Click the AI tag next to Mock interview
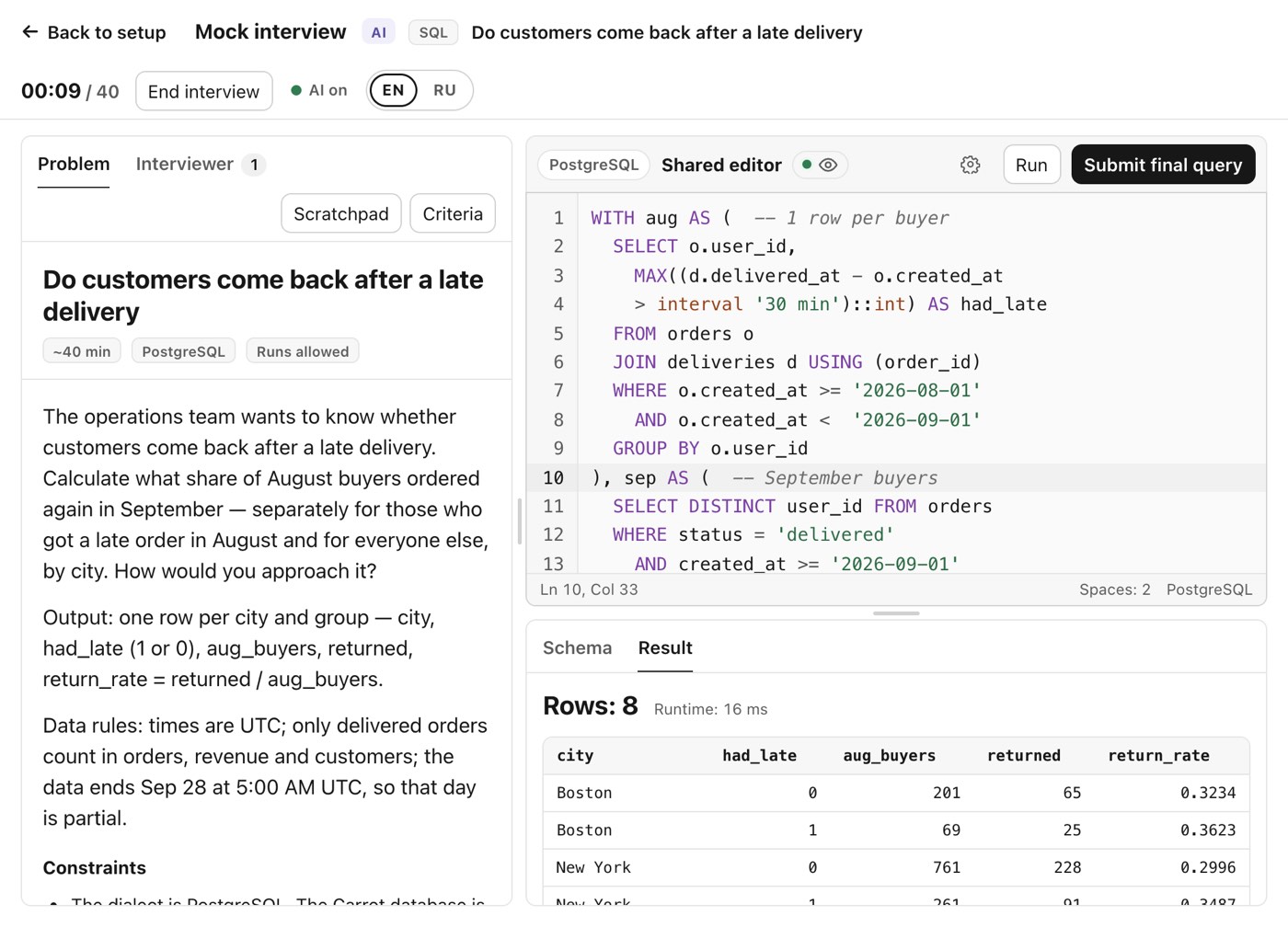This screenshot has height=927, width=1288. (x=379, y=32)
